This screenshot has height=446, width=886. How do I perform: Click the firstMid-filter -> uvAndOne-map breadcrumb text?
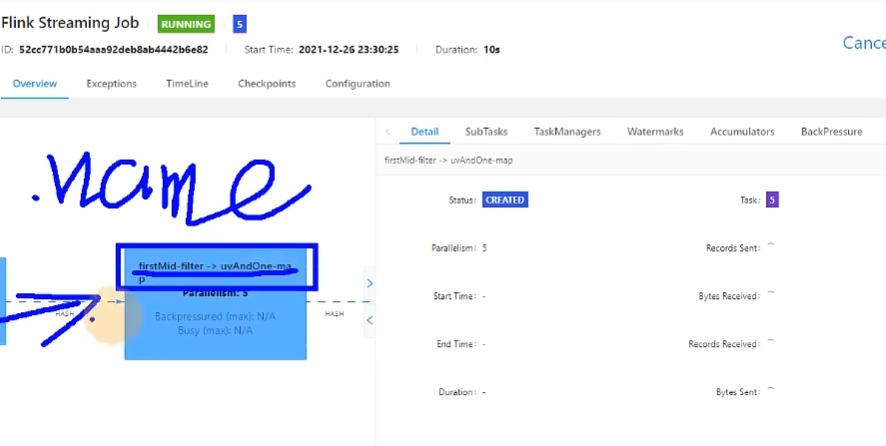[x=449, y=161]
